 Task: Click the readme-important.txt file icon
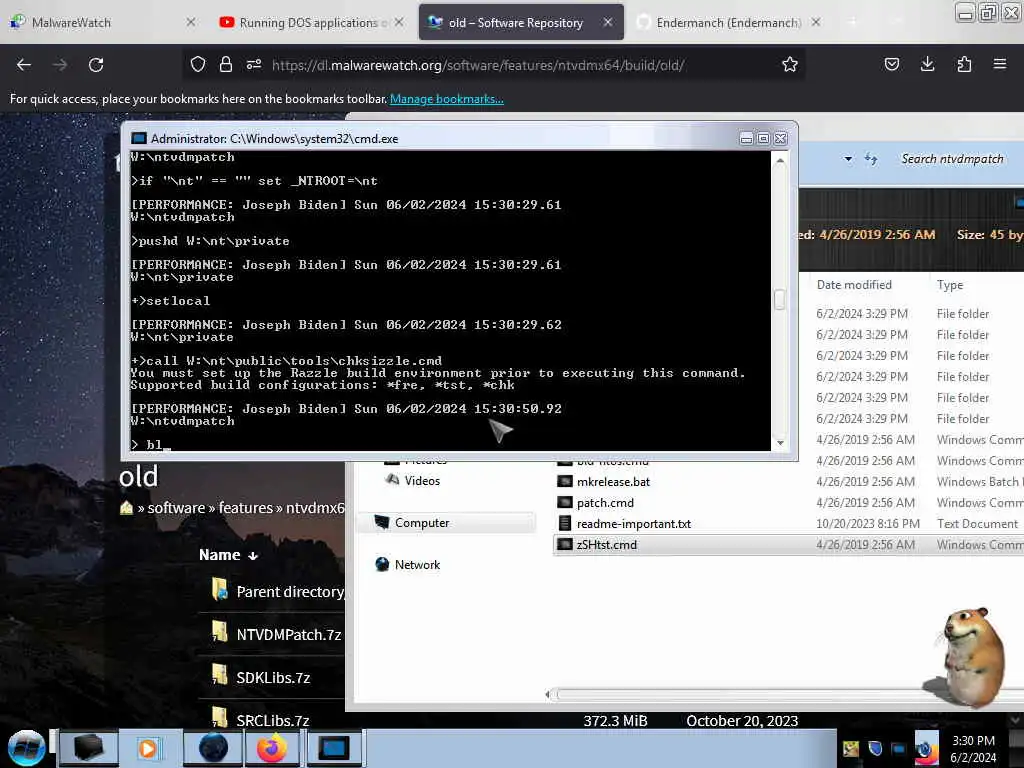[565, 524]
